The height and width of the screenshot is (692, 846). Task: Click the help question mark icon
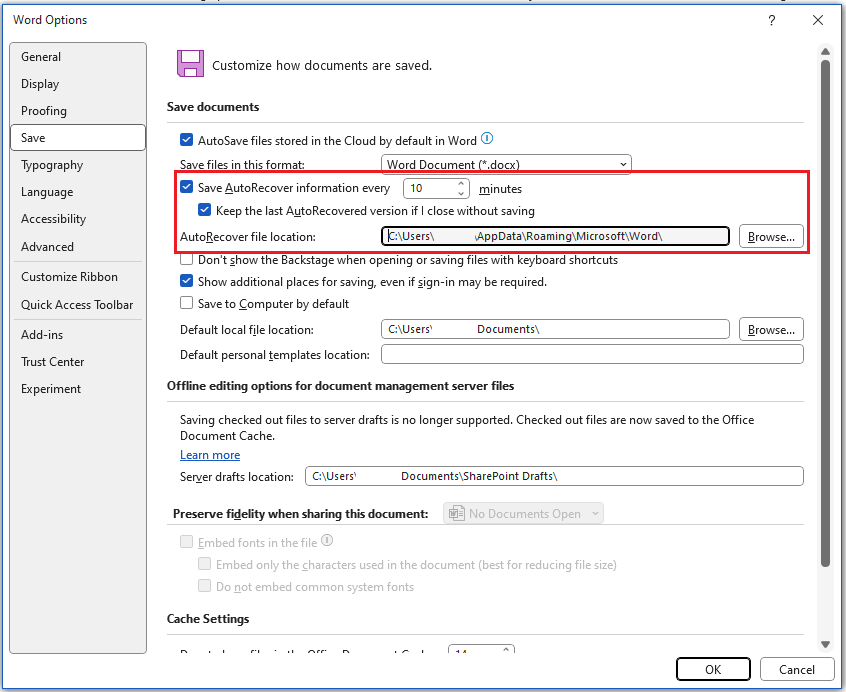pyautogui.click(x=772, y=20)
